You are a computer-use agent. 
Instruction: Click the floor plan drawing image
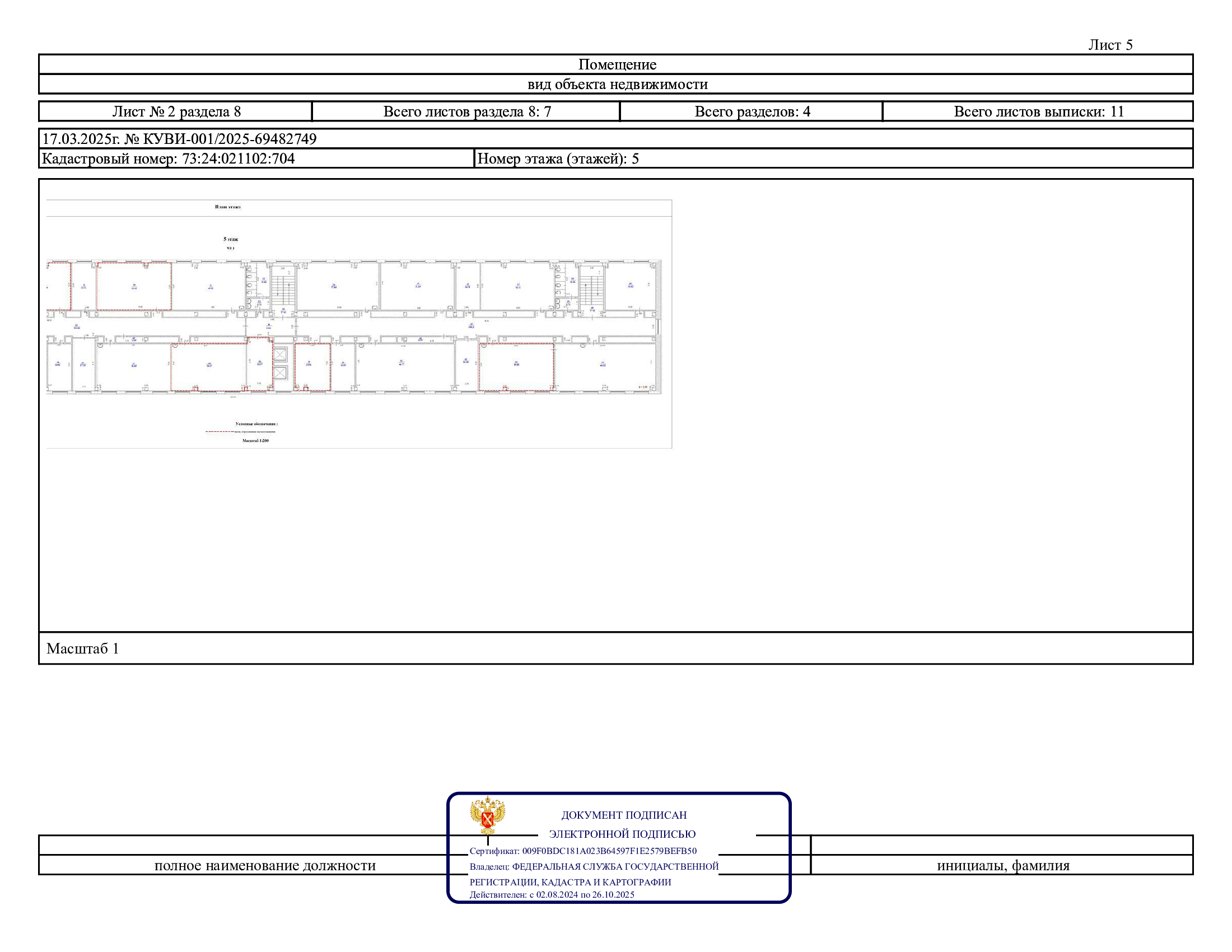[x=359, y=324]
